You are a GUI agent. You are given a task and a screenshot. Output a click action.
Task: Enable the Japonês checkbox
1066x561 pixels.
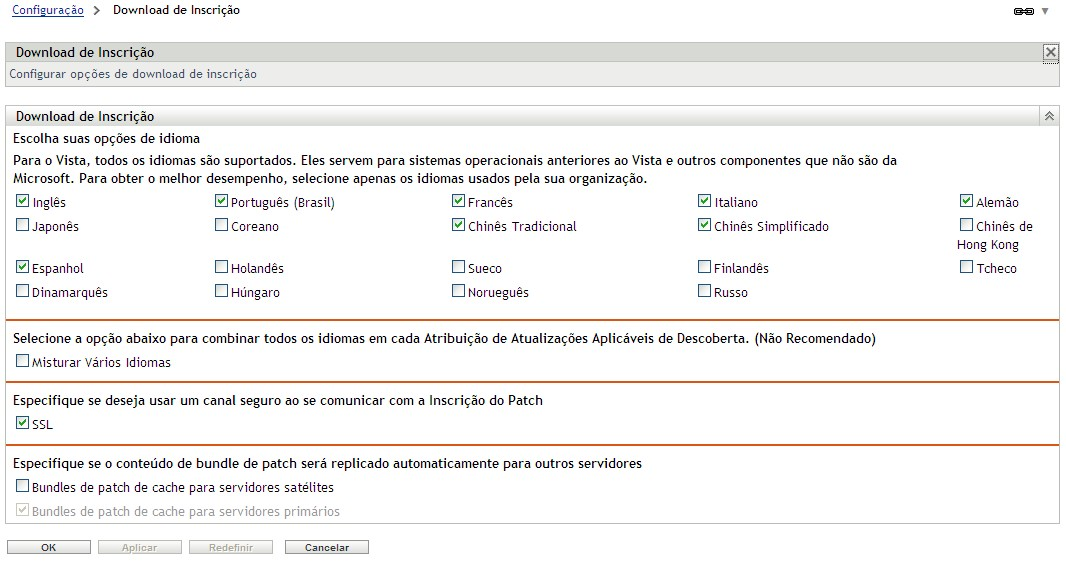click(x=22, y=225)
